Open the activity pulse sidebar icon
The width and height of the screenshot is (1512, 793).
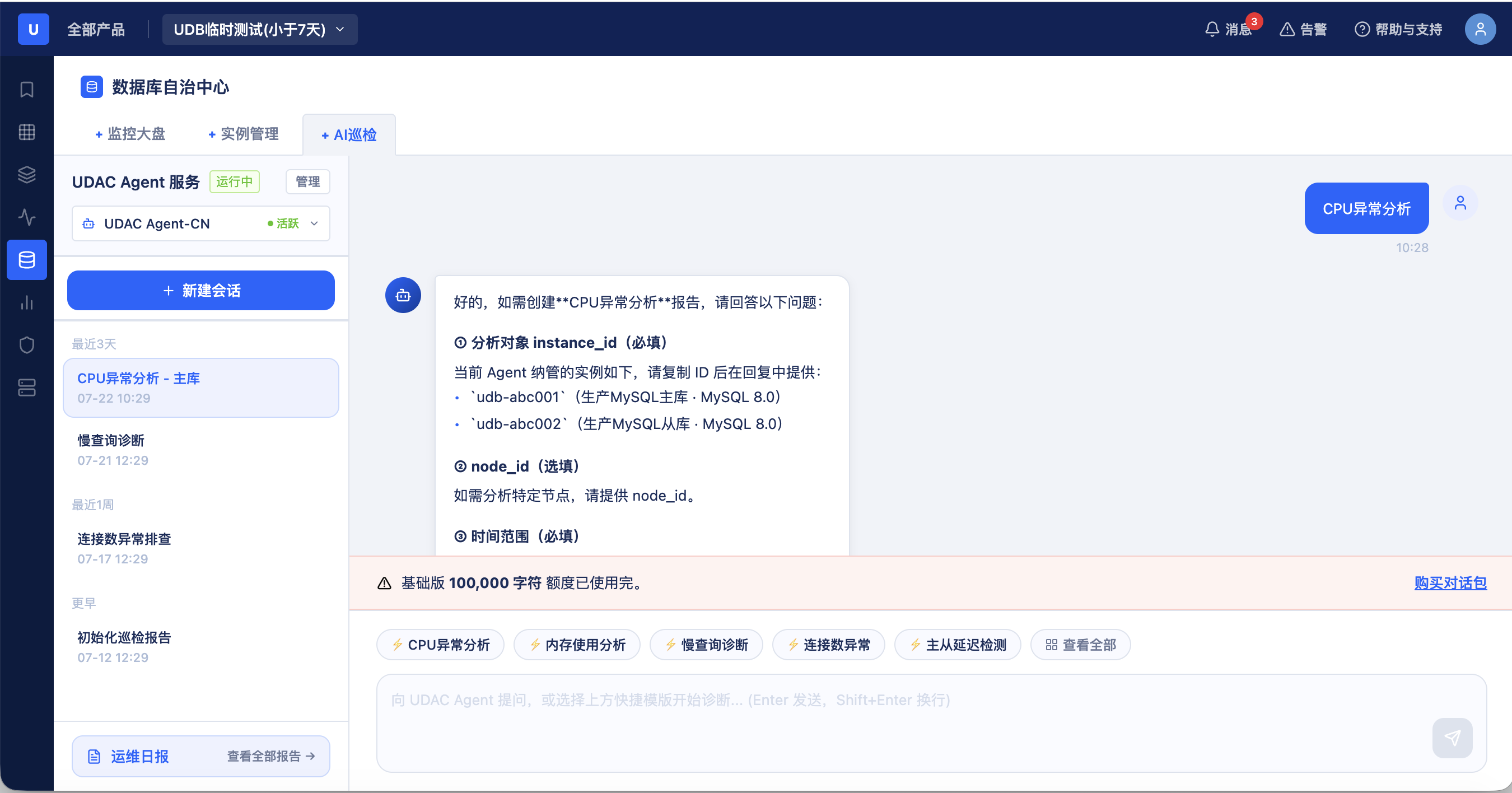(27, 217)
